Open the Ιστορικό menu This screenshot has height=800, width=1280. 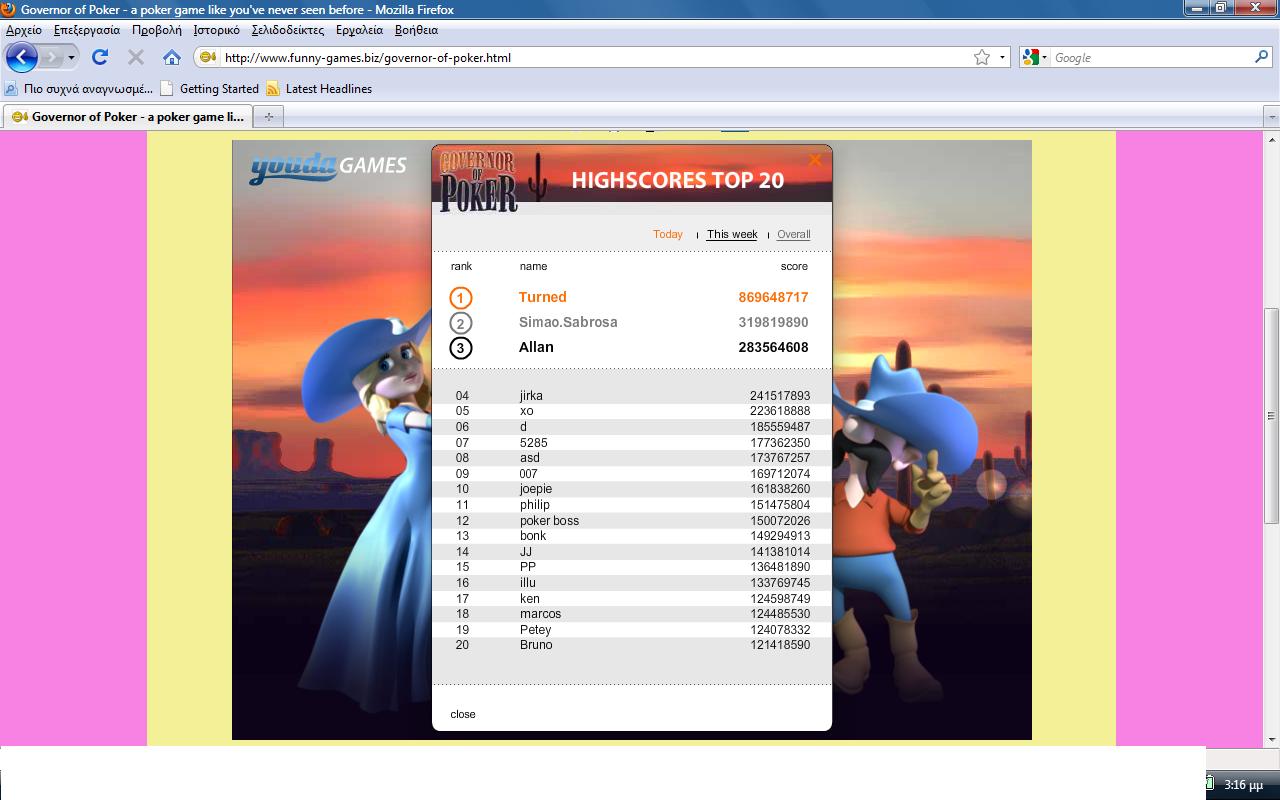(216, 30)
